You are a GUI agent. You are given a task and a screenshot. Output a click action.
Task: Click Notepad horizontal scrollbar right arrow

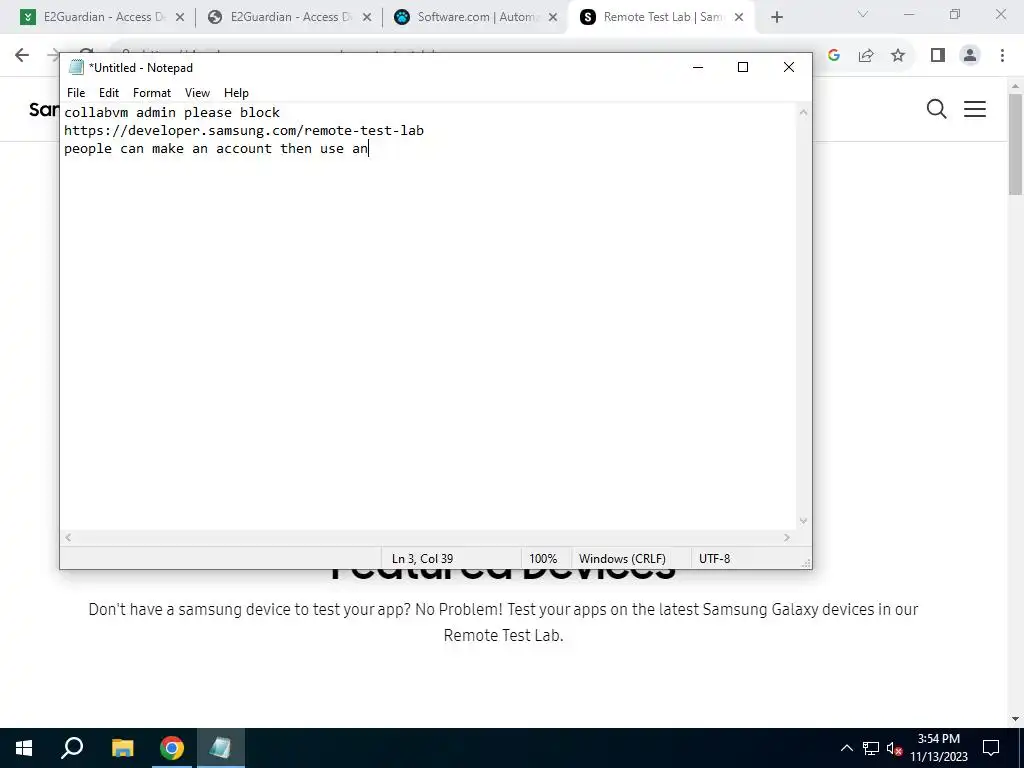787,537
